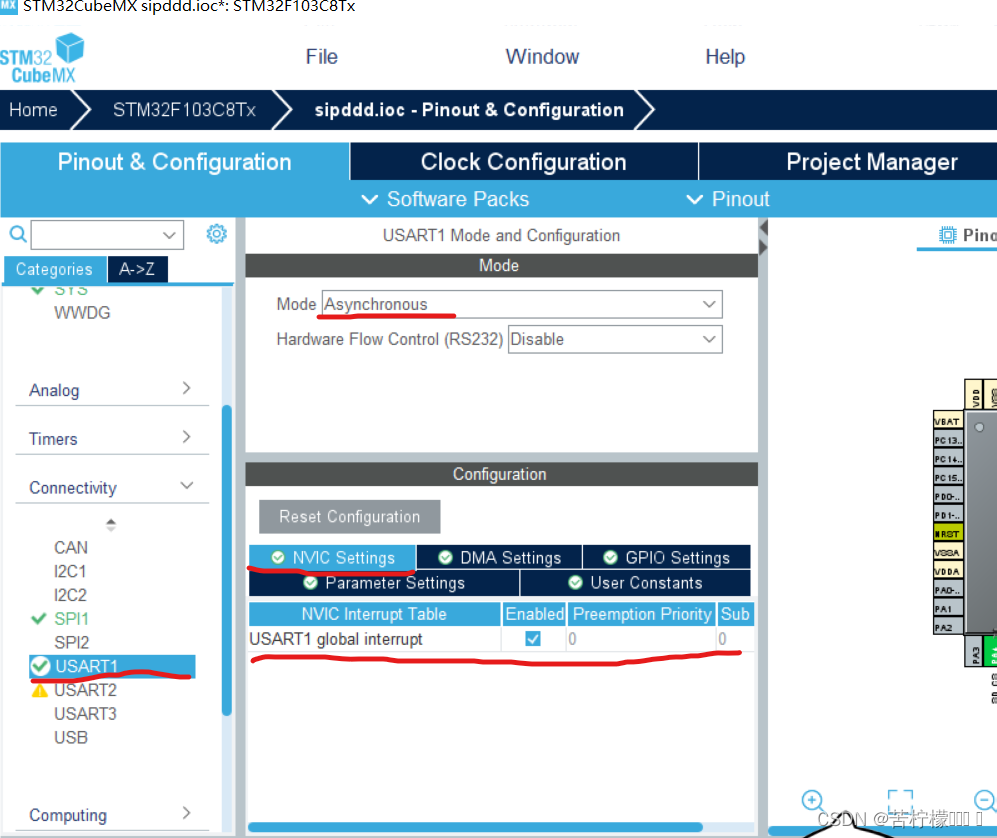This screenshot has width=997, height=838.
Task: Open the Help menu
Action: click(x=725, y=57)
